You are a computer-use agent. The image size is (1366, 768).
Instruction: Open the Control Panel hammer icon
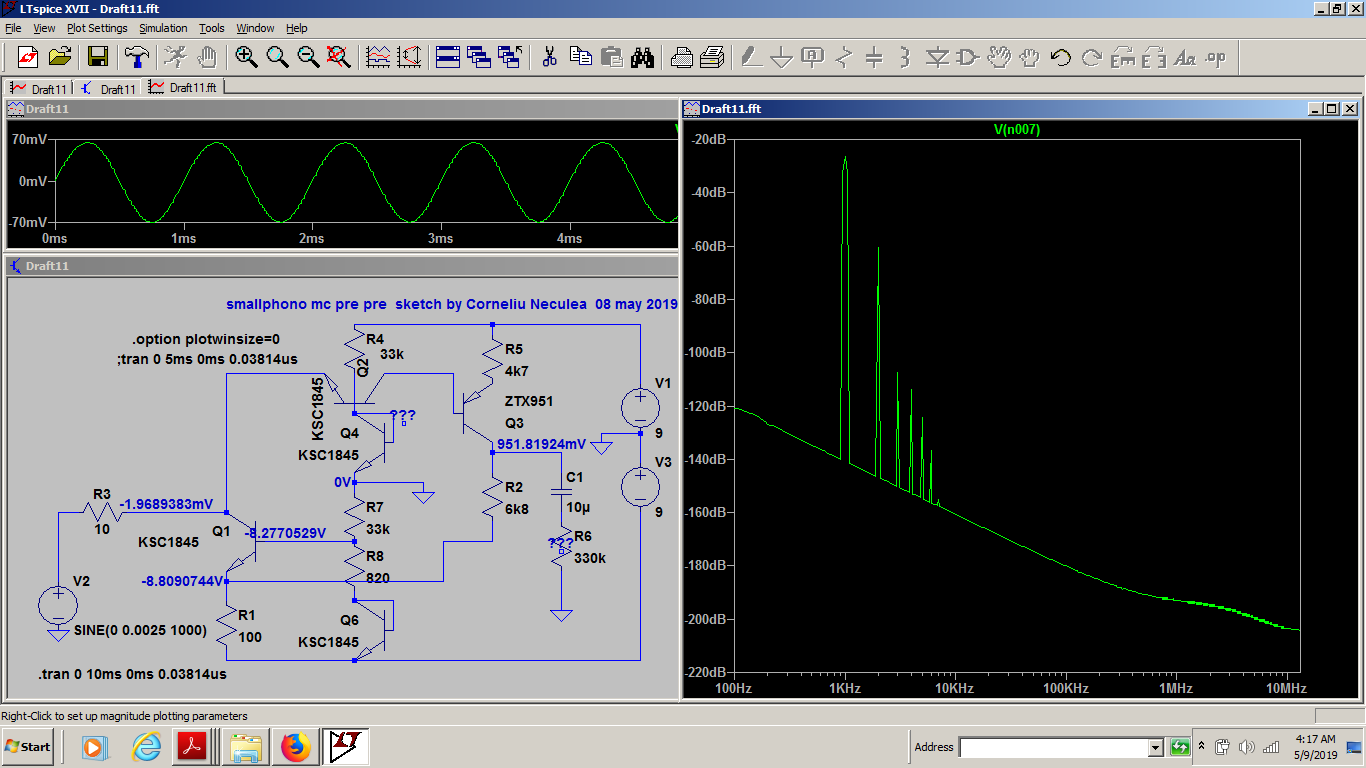click(137, 57)
